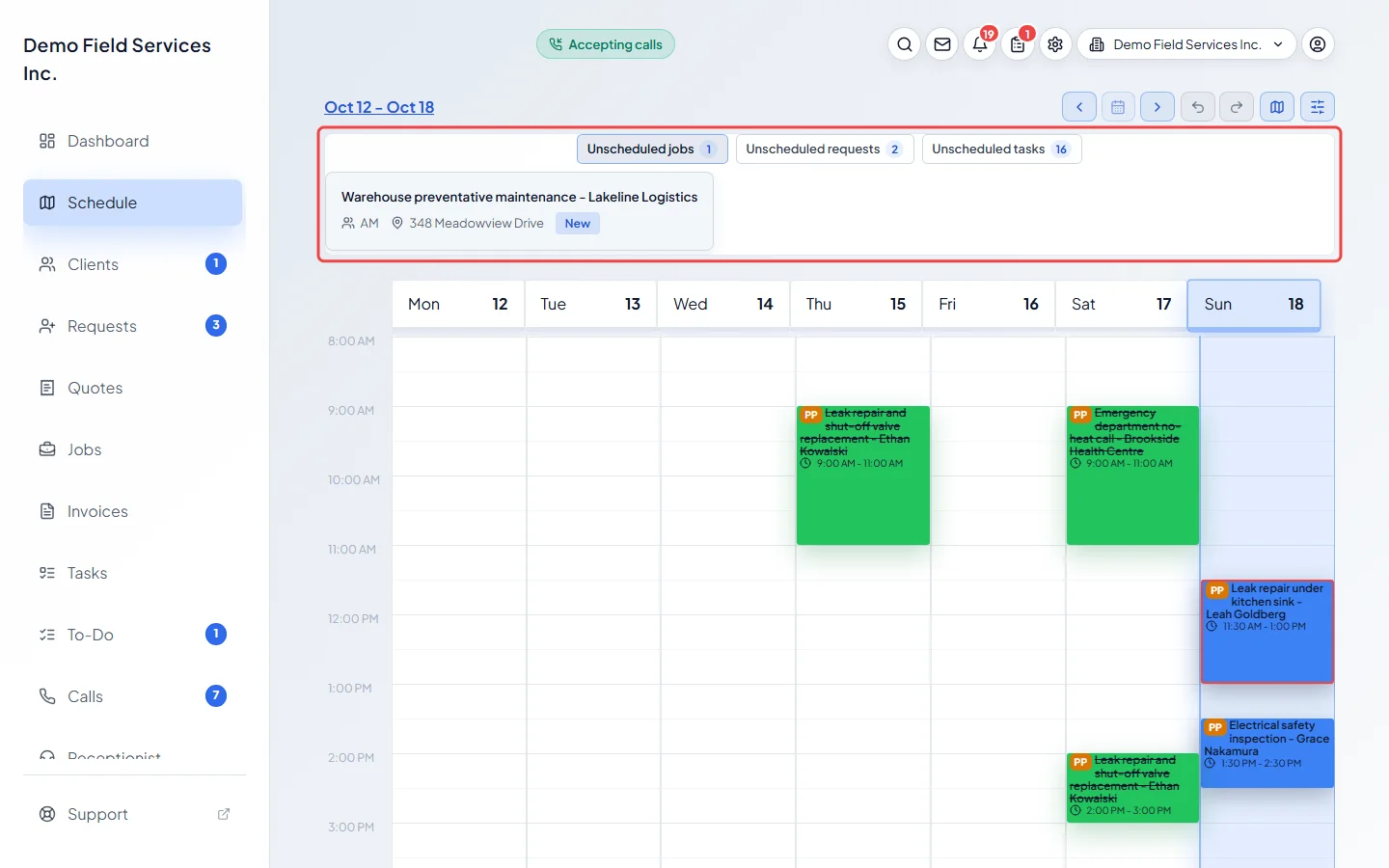Open Tasks in the sidebar

[133, 573]
